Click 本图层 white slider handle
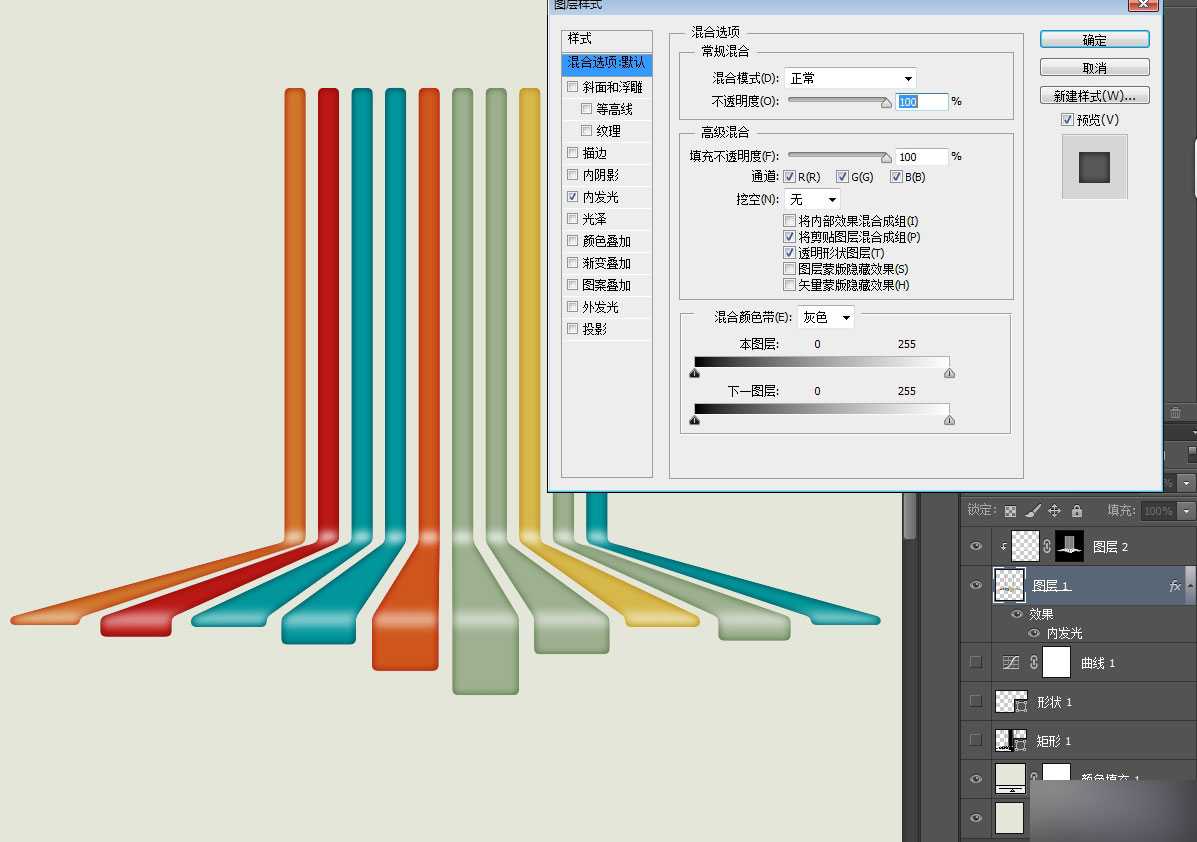 coord(949,373)
